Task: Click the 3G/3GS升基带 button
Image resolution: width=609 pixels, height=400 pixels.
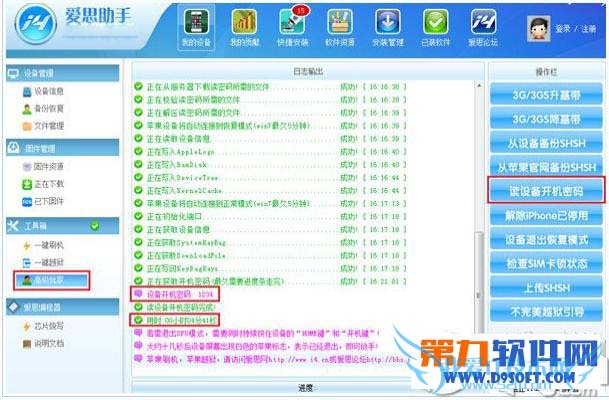Action: coord(546,94)
